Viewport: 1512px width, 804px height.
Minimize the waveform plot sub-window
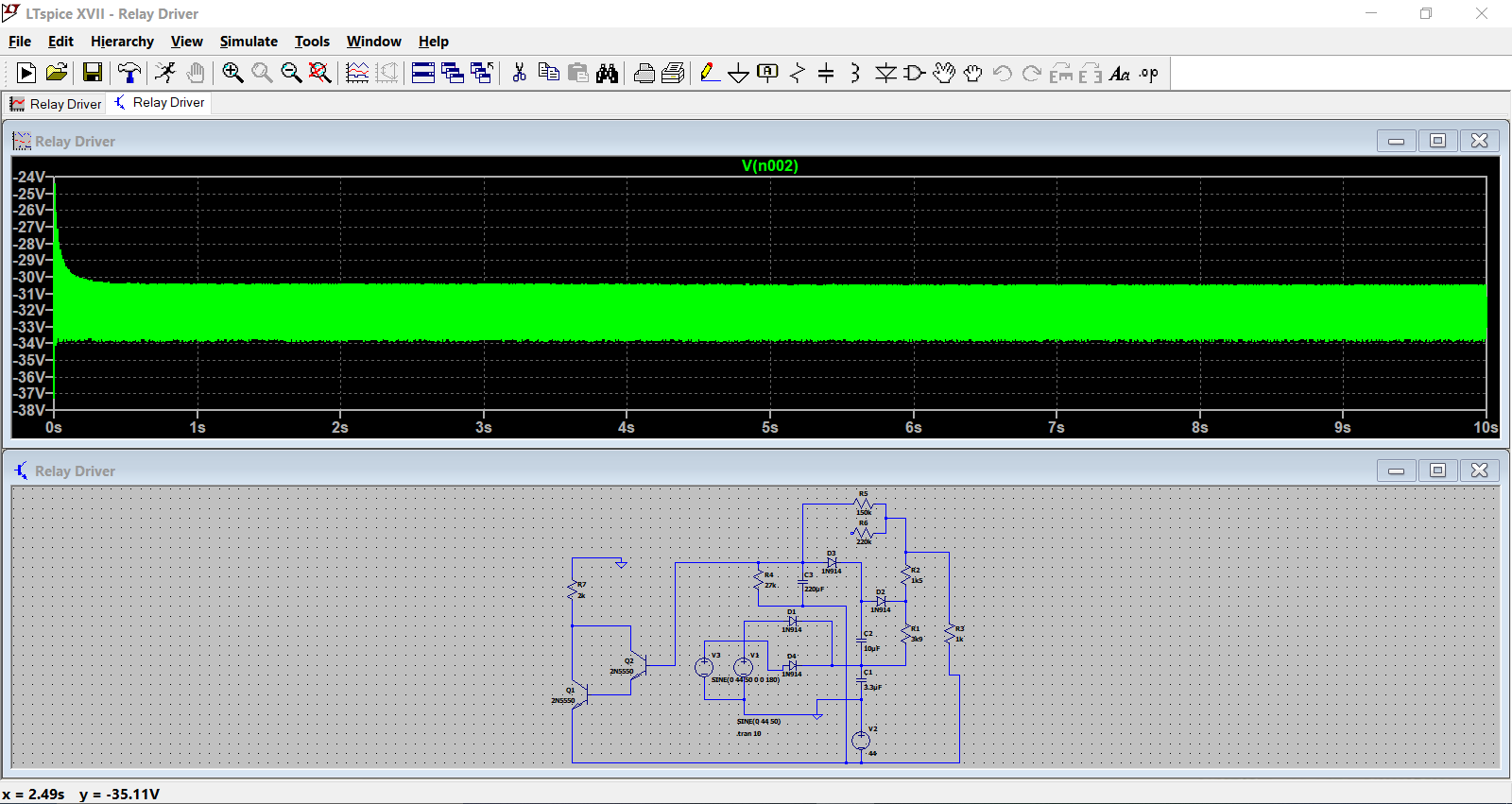[x=1396, y=141]
